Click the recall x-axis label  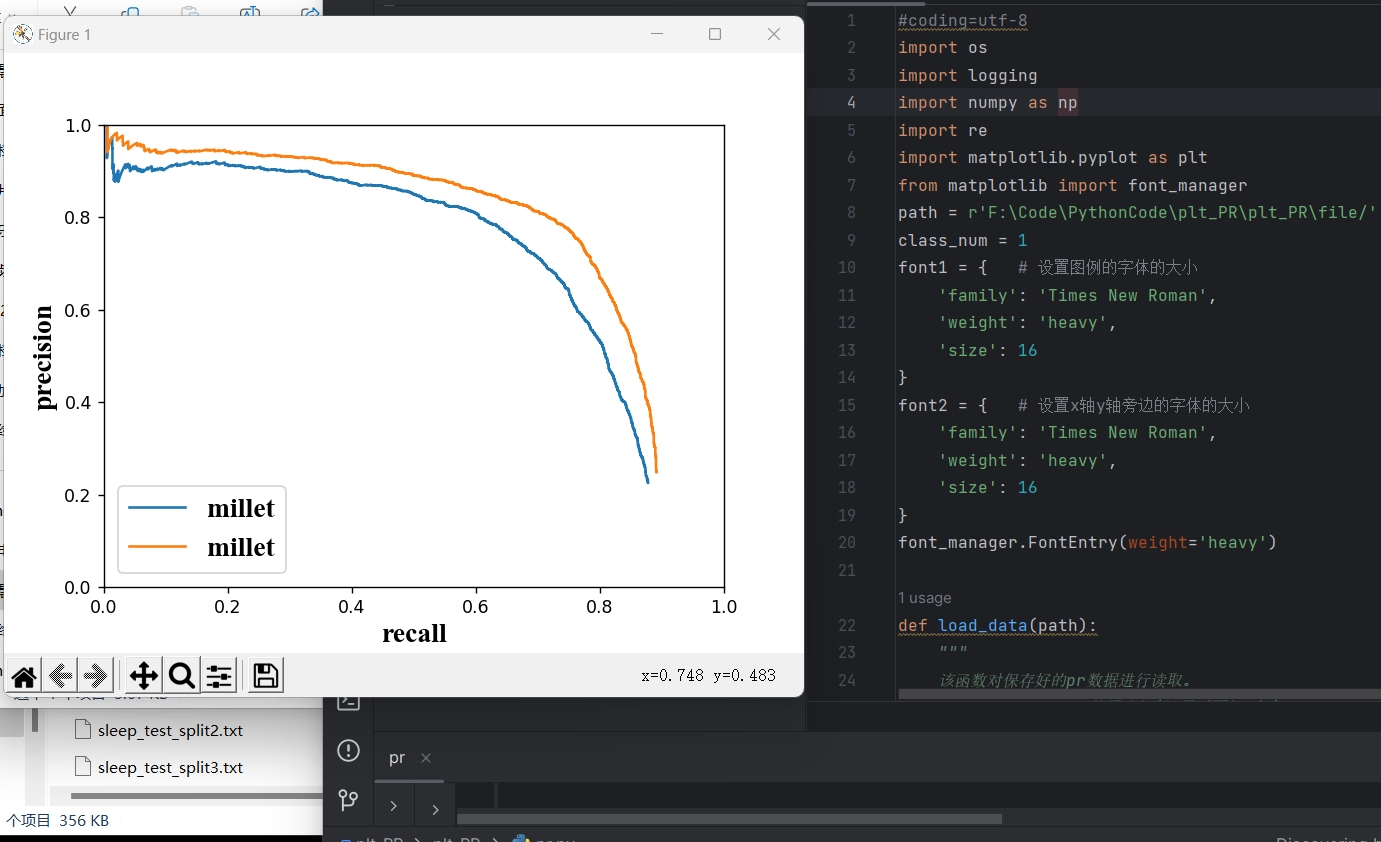click(414, 633)
